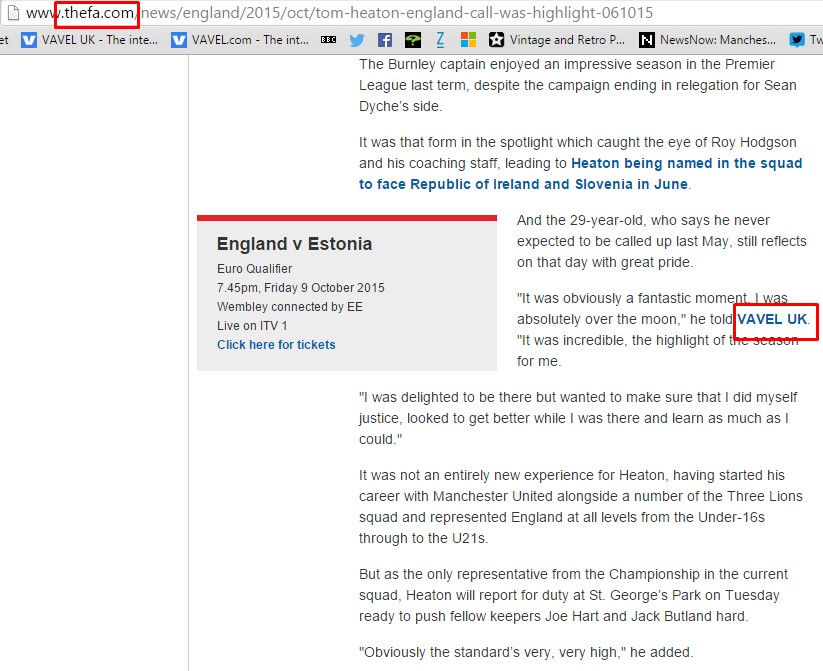
Task: Click the 'Click here for tickets' link
Action: [276, 345]
